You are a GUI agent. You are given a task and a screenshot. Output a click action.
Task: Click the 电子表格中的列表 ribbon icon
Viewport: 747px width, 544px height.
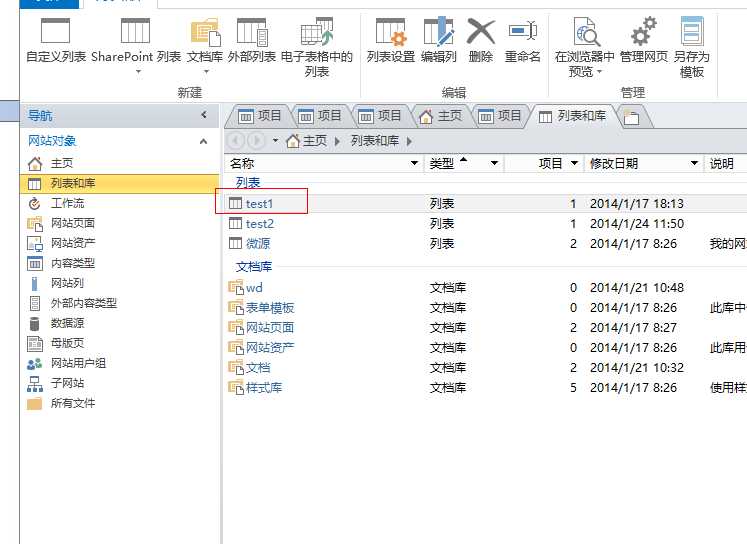click(317, 31)
